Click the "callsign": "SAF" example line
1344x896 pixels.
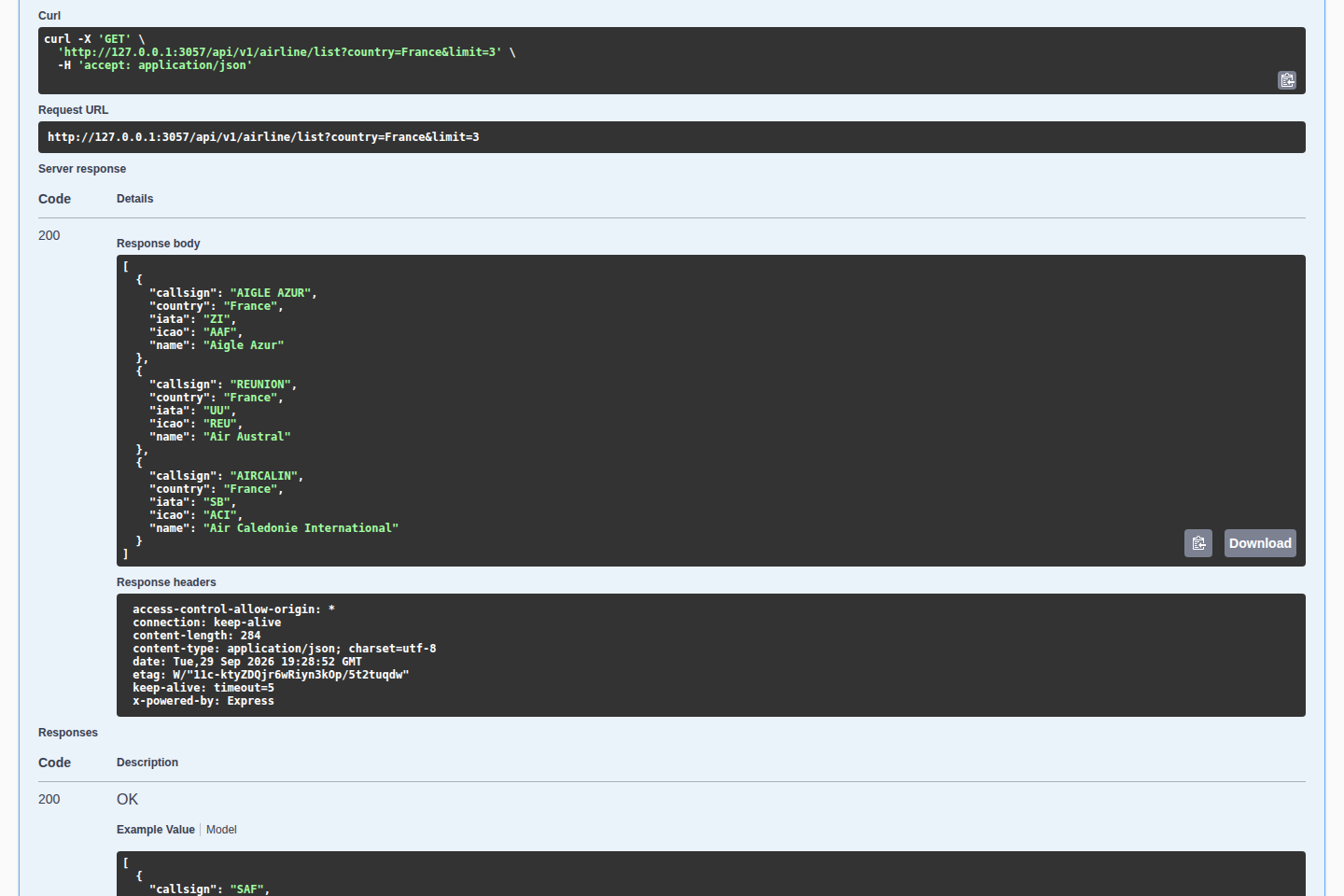[210, 889]
